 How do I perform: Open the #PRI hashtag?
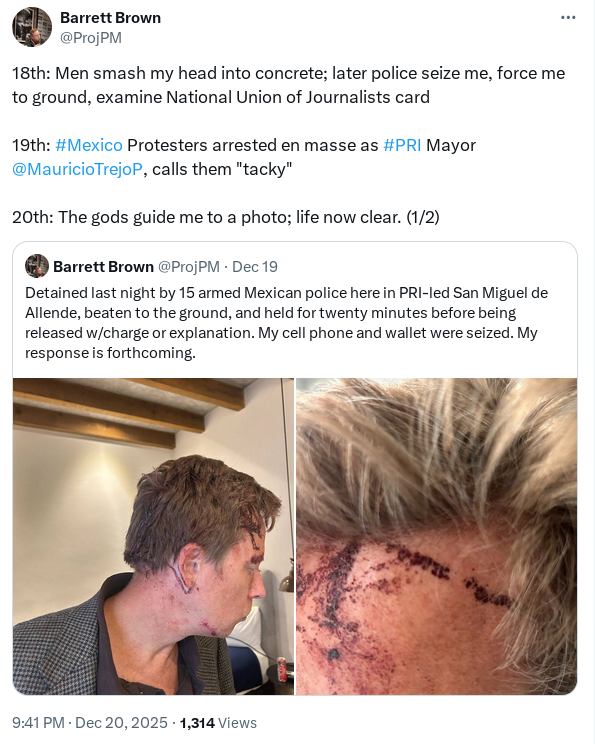402,145
